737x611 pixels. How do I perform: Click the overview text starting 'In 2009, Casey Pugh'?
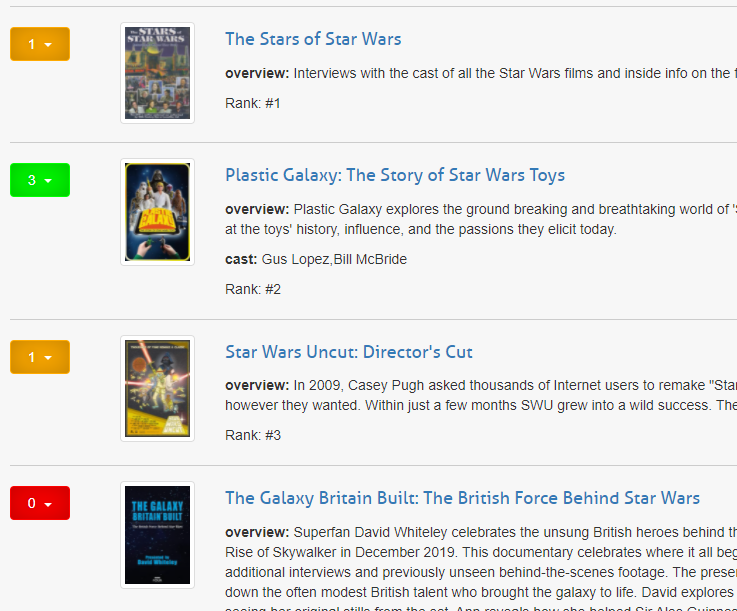(x=481, y=395)
